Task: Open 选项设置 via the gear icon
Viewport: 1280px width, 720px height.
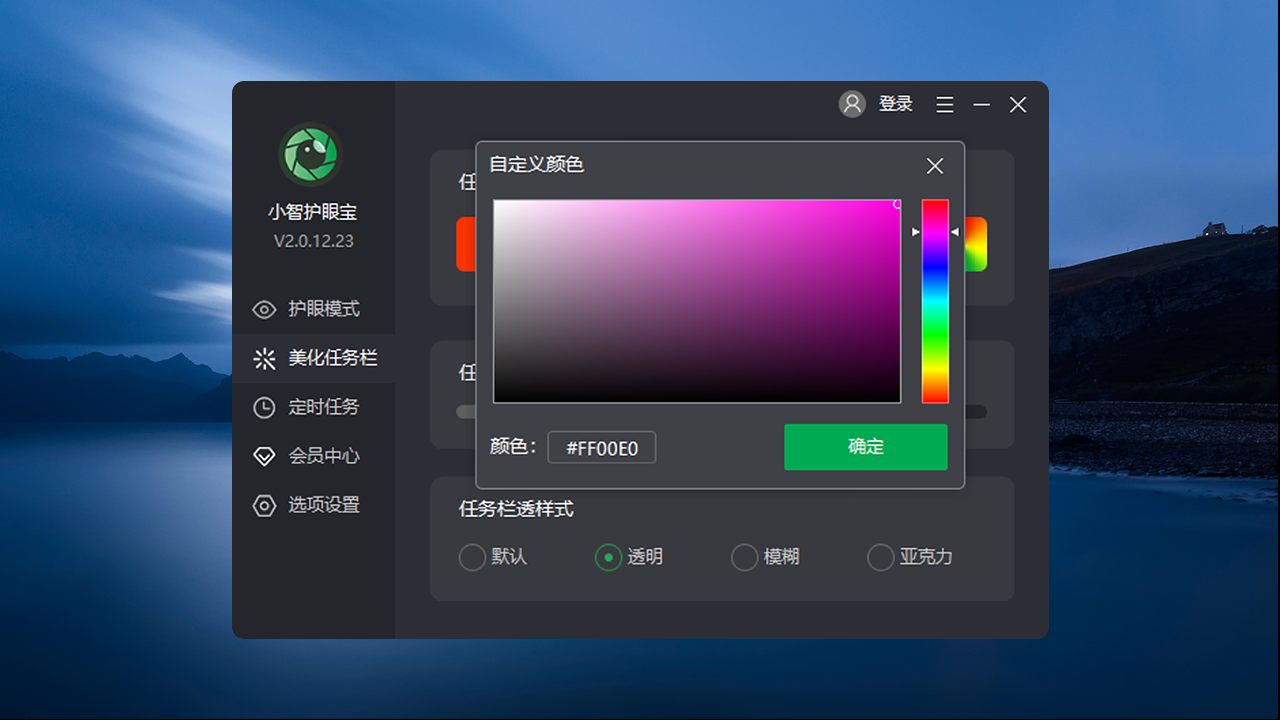Action: (x=264, y=505)
